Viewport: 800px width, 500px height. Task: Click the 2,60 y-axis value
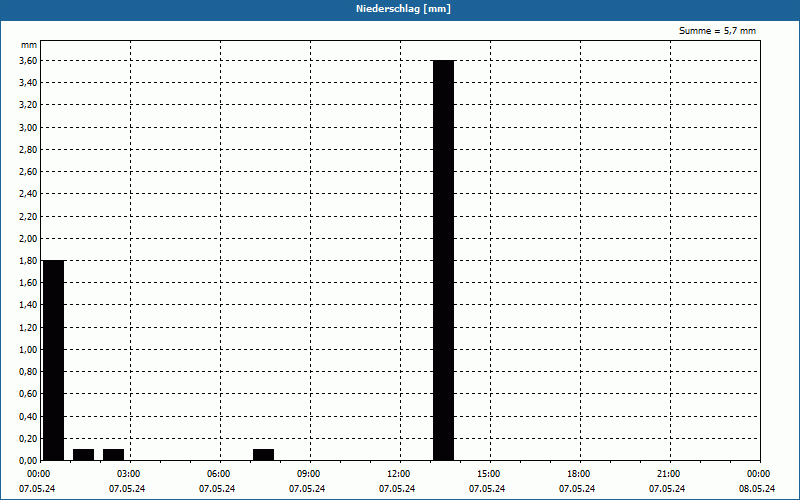[x=28, y=172]
